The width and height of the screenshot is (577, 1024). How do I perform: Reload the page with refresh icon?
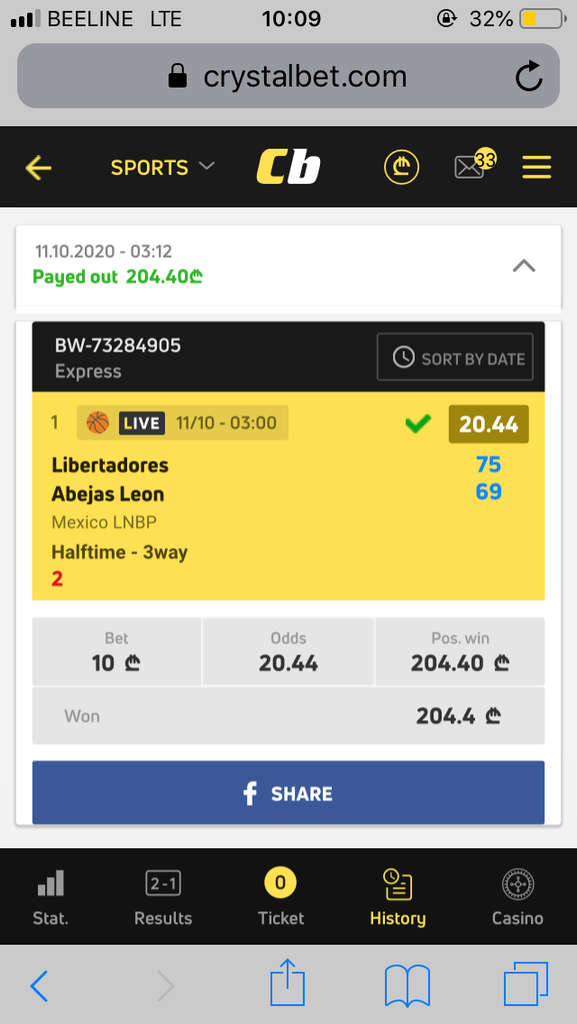(528, 76)
